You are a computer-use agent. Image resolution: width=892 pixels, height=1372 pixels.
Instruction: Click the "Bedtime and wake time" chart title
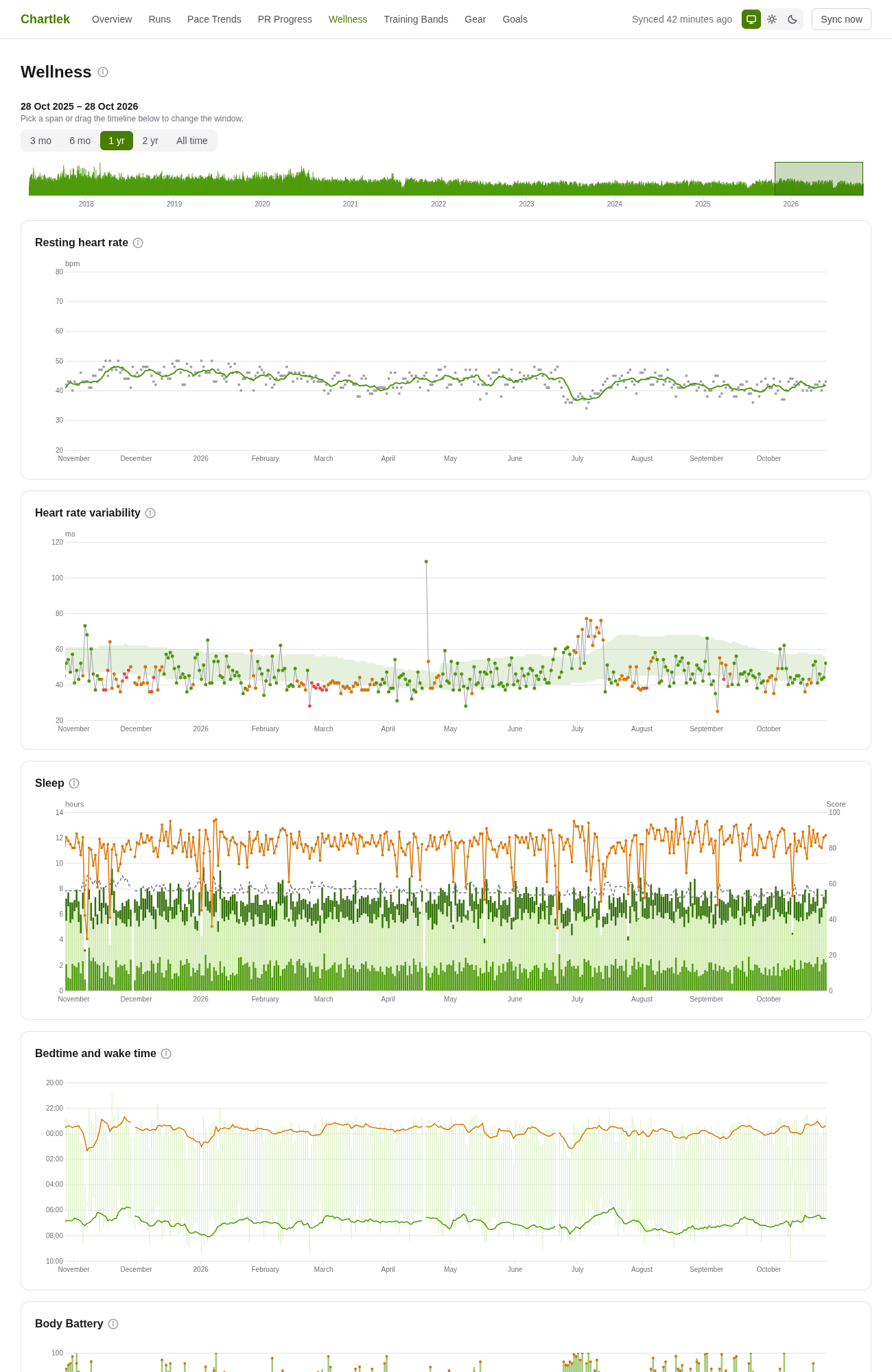(95, 1054)
